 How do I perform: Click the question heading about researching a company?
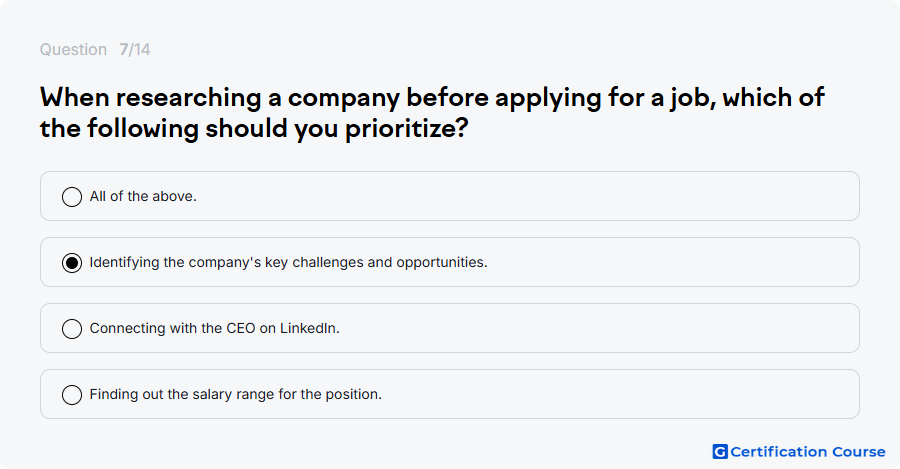click(432, 113)
